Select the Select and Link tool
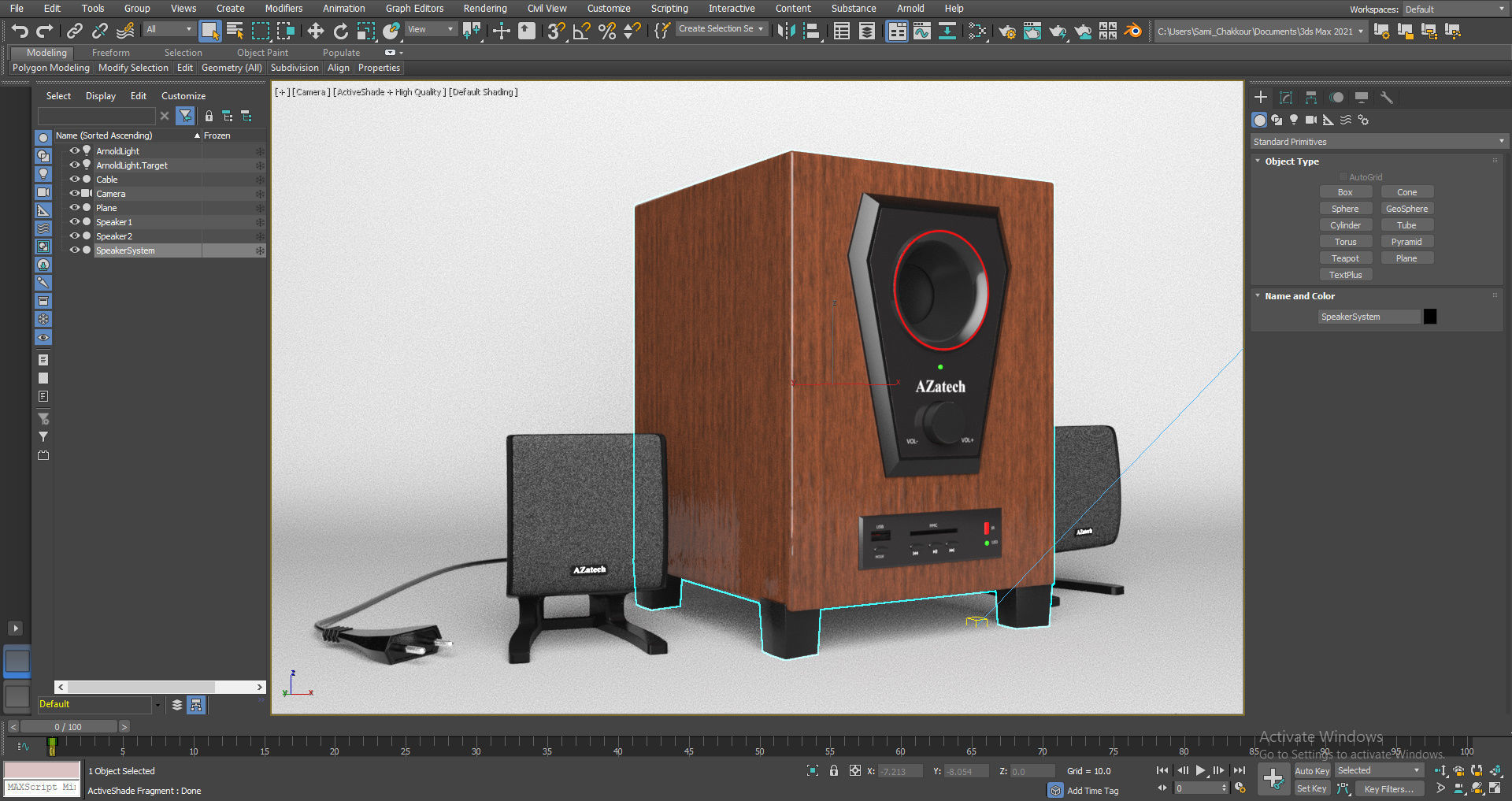 (x=75, y=31)
